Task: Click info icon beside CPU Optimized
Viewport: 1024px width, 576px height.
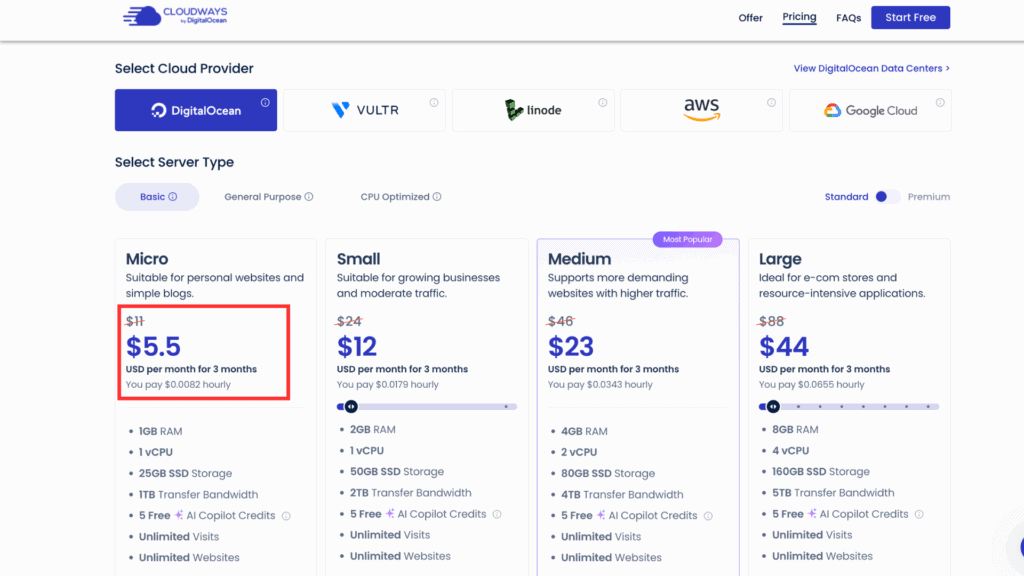Action: tap(437, 197)
